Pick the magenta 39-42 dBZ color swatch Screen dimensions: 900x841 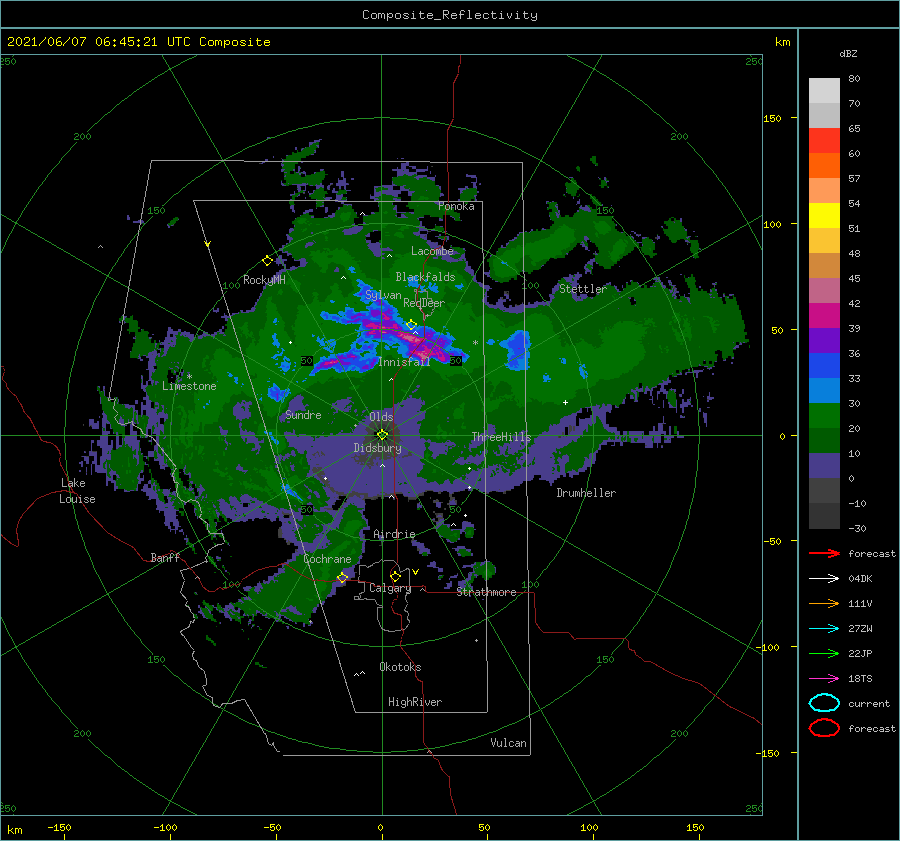824,316
